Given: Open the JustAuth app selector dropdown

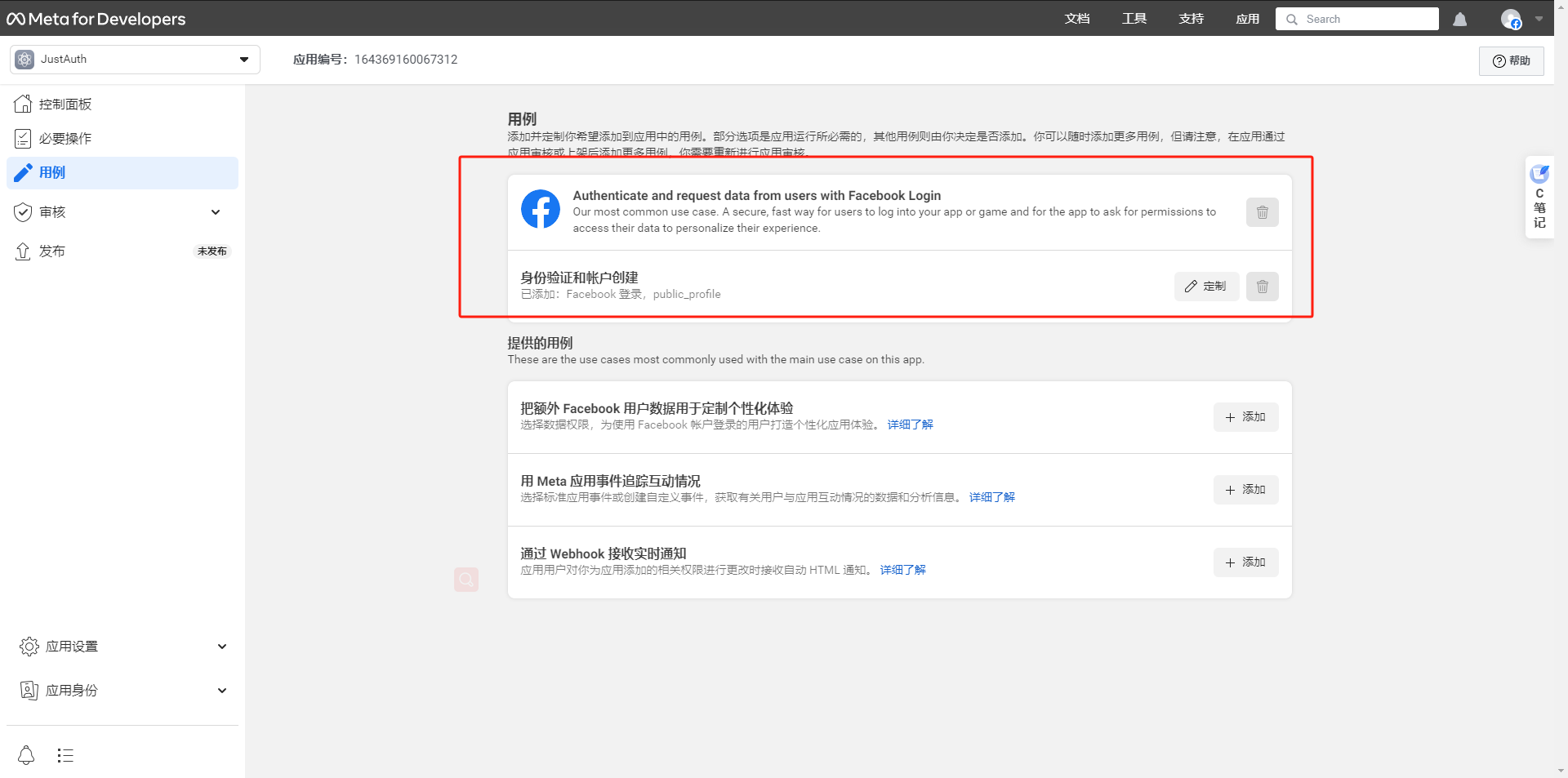Looking at the screenshot, I should (135, 60).
